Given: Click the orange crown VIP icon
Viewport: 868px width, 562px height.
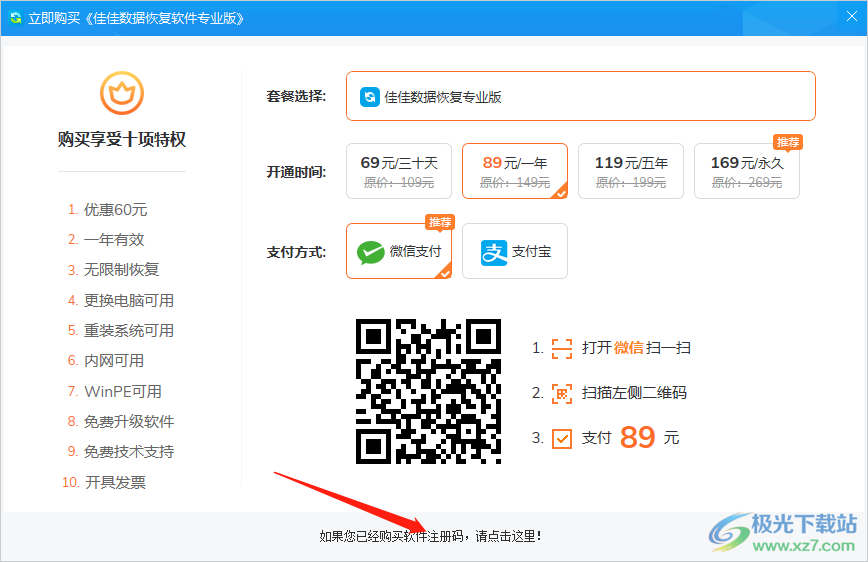Looking at the screenshot, I should click(x=122, y=93).
